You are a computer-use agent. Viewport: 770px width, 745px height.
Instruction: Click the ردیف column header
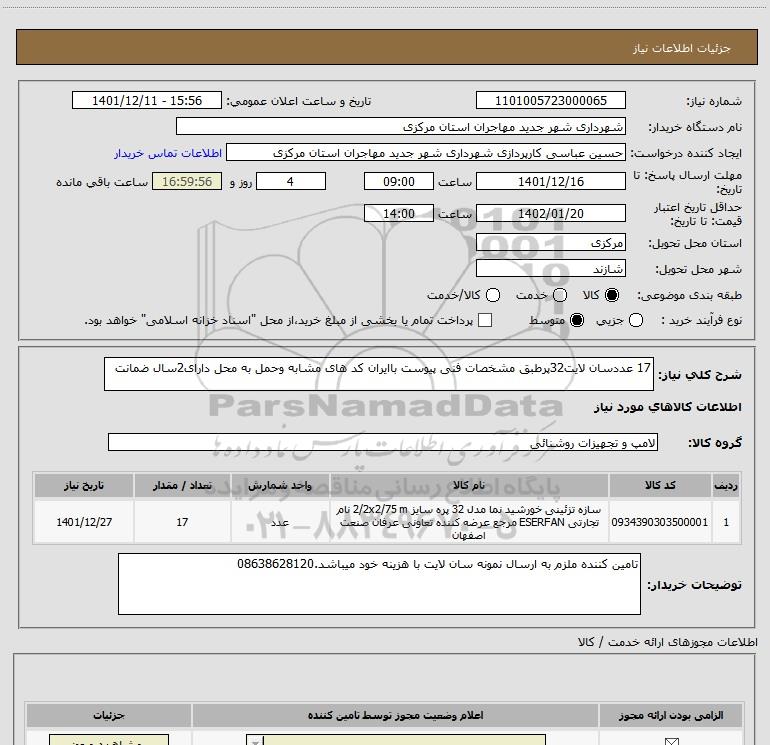pos(726,485)
